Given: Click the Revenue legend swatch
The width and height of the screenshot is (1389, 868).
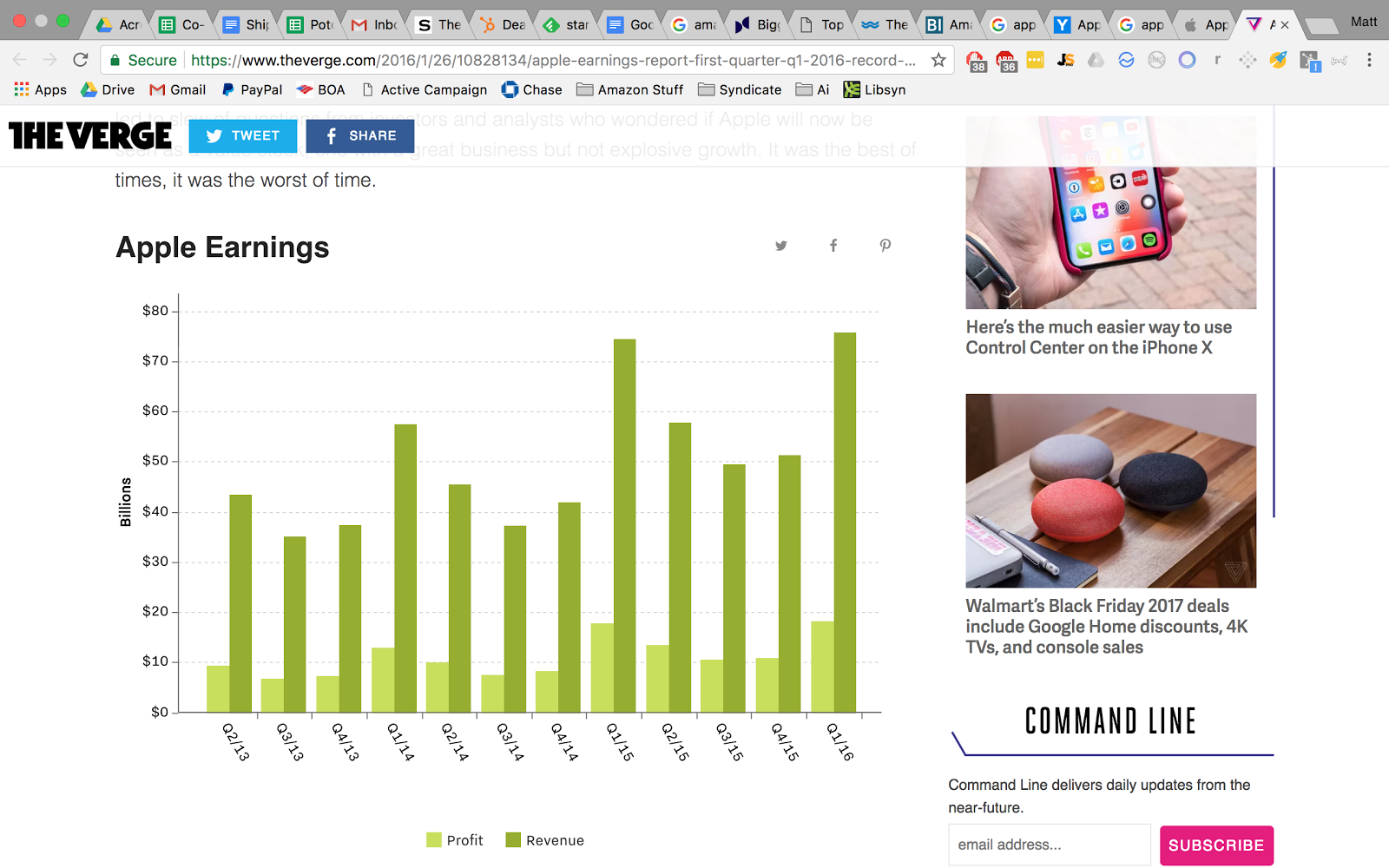Looking at the screenshot, I should tap(513, 839).
